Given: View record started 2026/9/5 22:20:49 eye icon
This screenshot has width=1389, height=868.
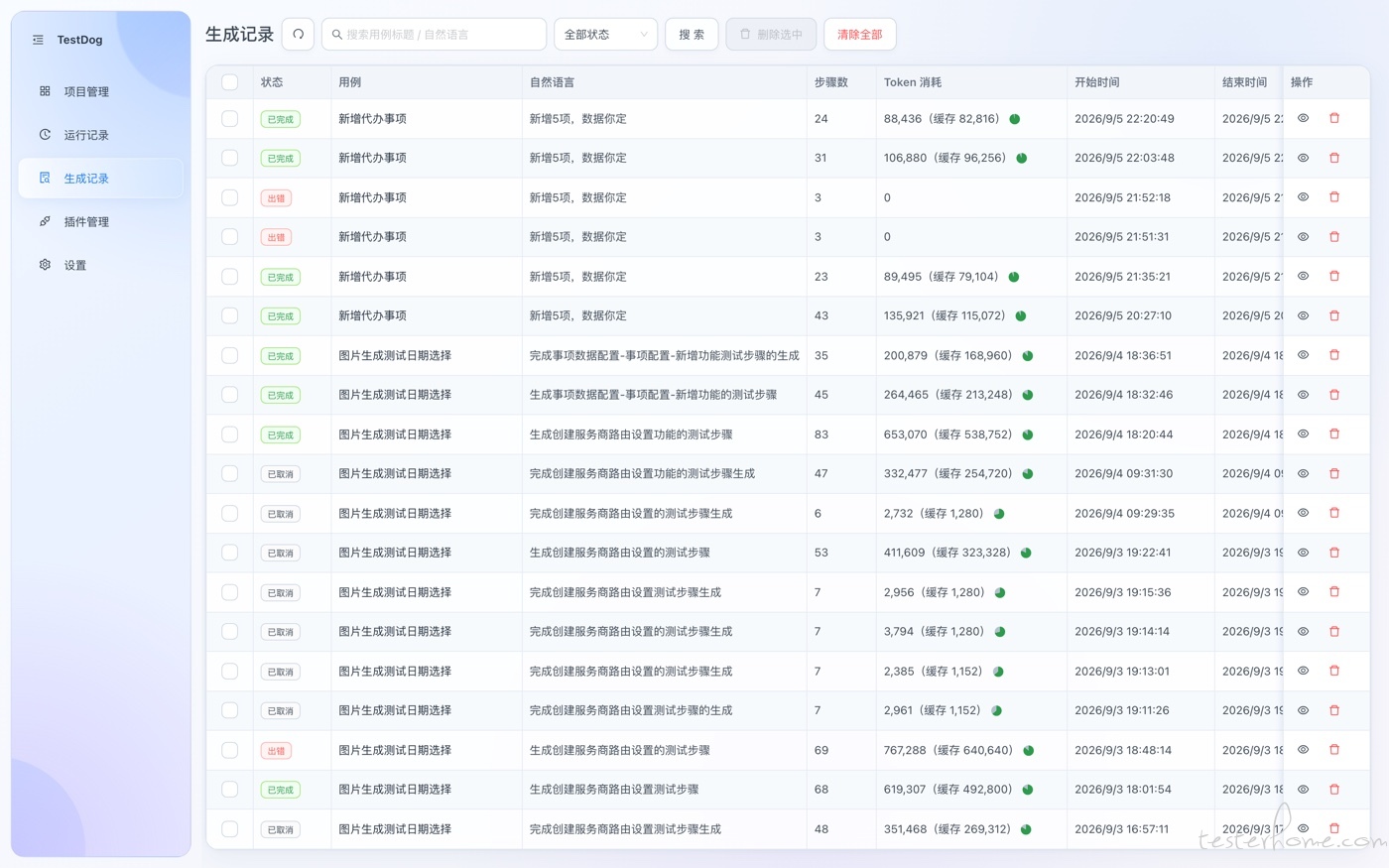Looking at the screenshot, I should [1304, 118].
